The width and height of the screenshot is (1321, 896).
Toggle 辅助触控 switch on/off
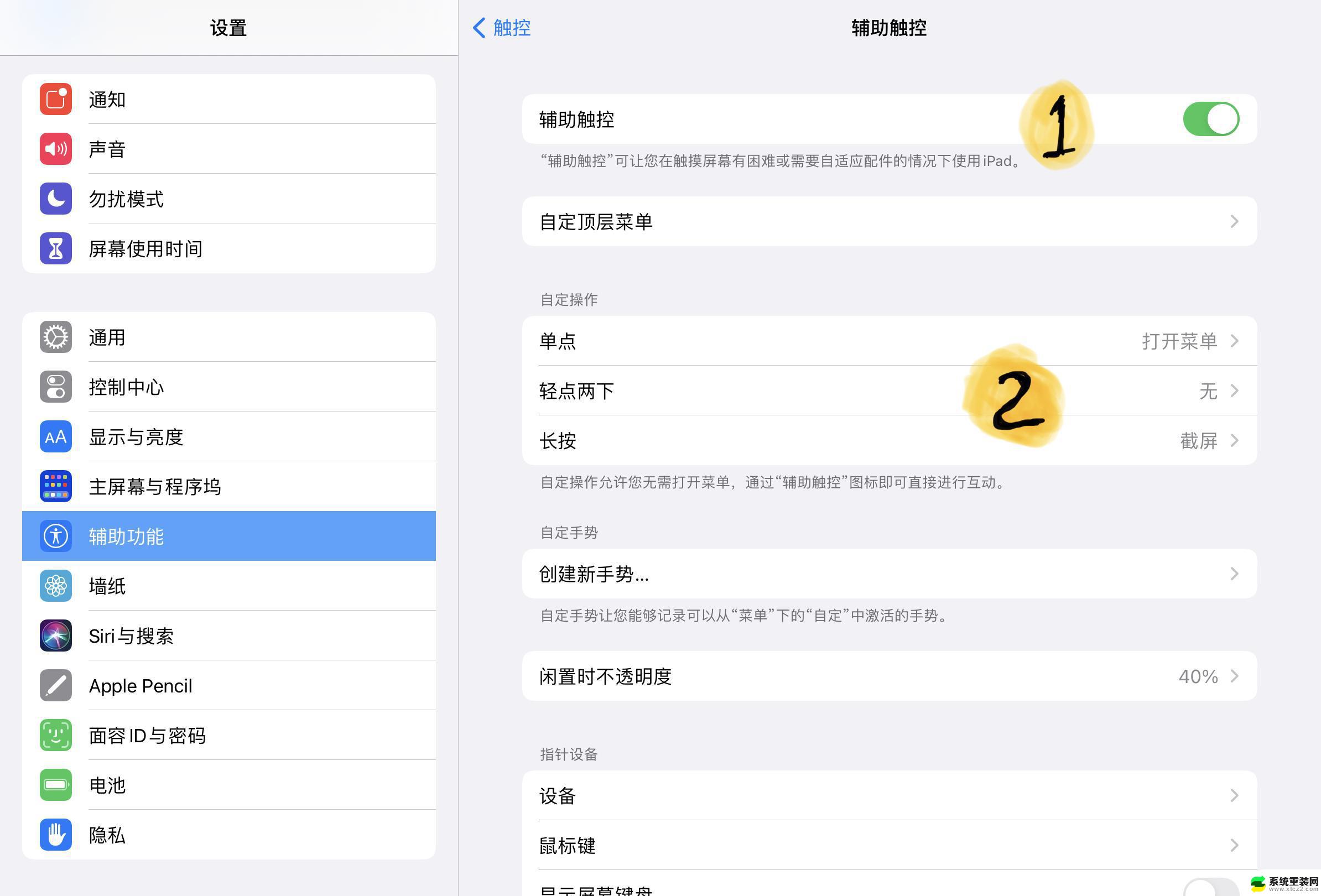(x=1210, y=119)
